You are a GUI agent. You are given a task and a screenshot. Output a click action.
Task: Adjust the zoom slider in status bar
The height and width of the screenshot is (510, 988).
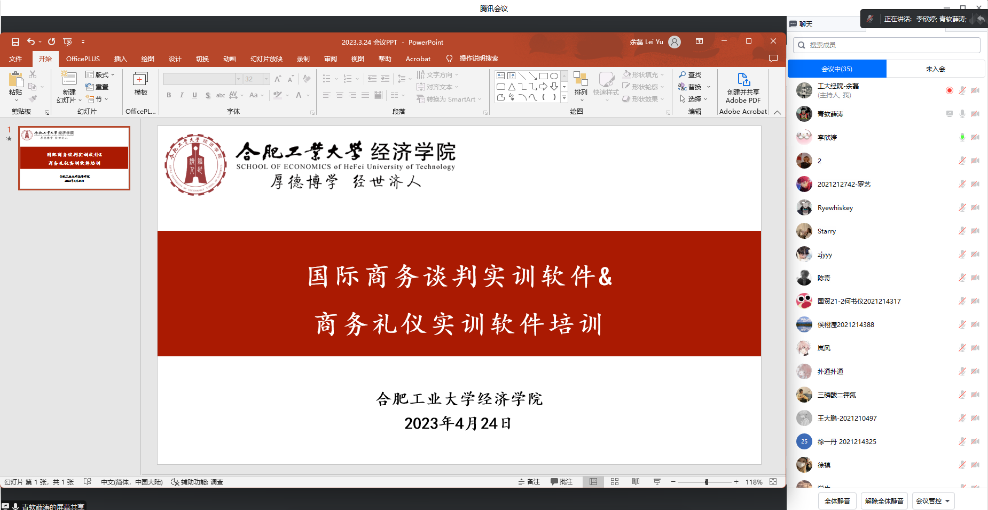(706, 482)
